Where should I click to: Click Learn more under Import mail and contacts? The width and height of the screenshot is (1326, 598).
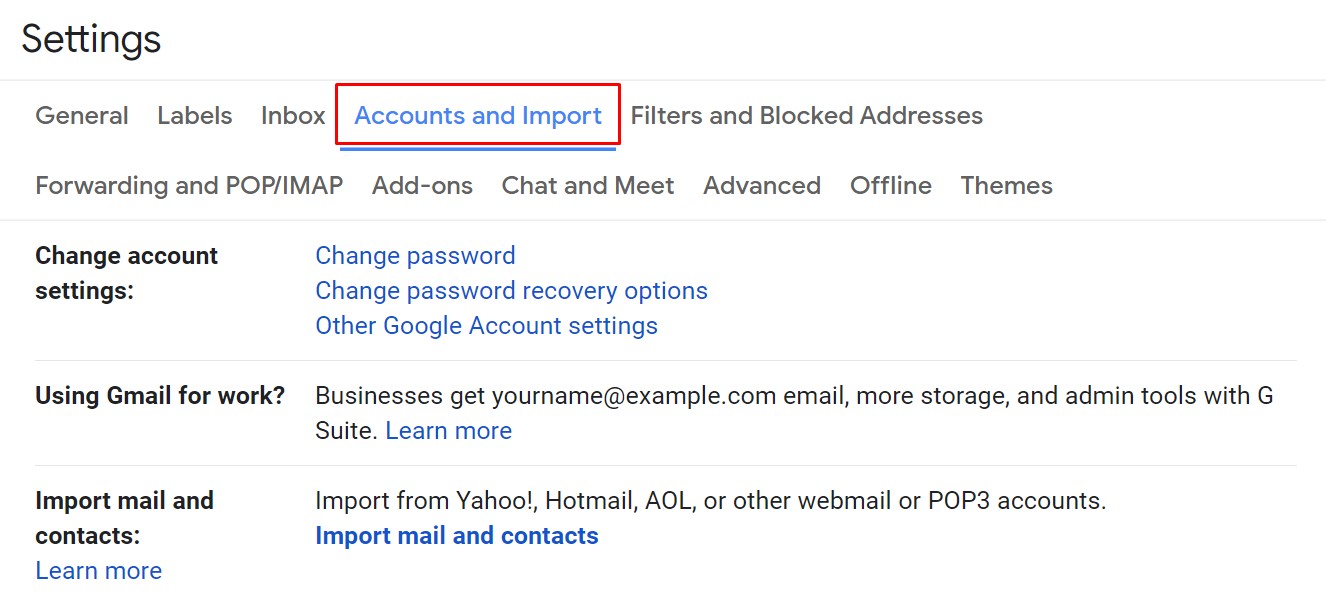click(x=99, y=571)
